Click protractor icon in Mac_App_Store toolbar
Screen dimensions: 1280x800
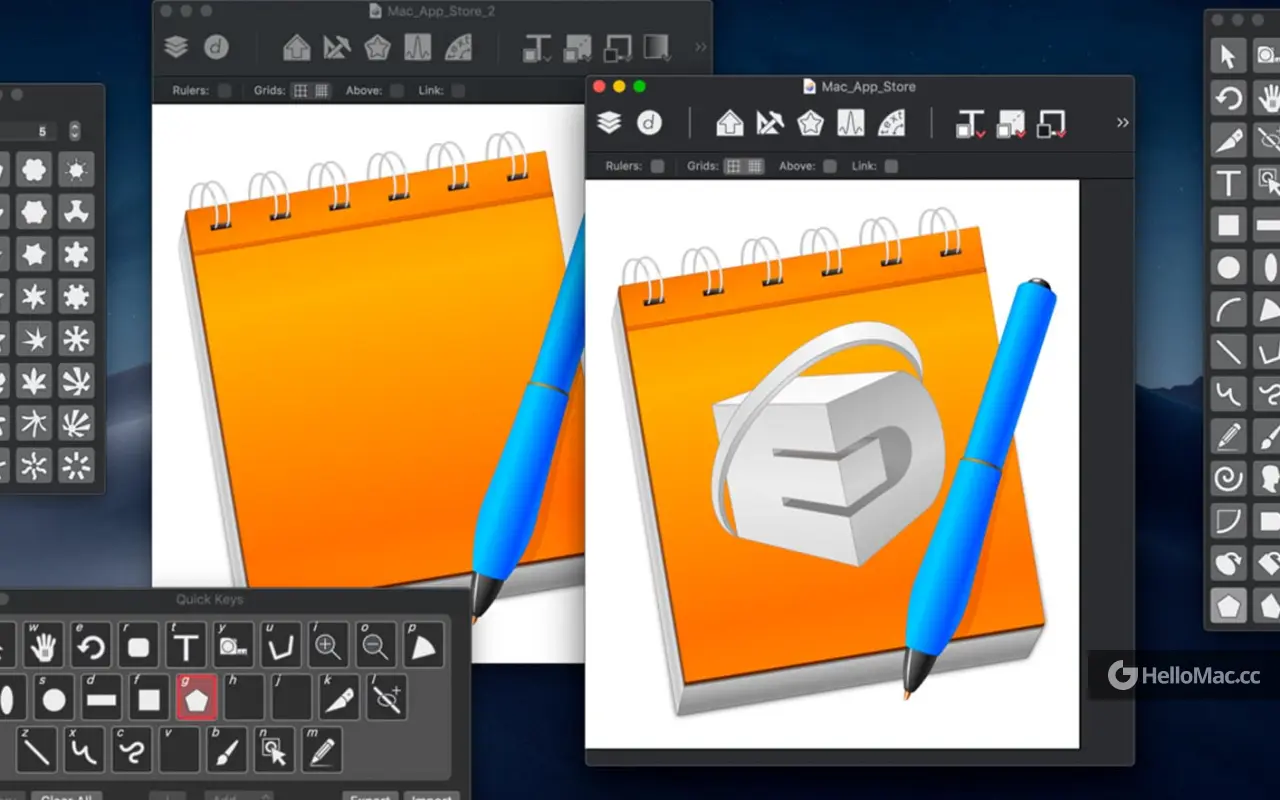point(891,123)
